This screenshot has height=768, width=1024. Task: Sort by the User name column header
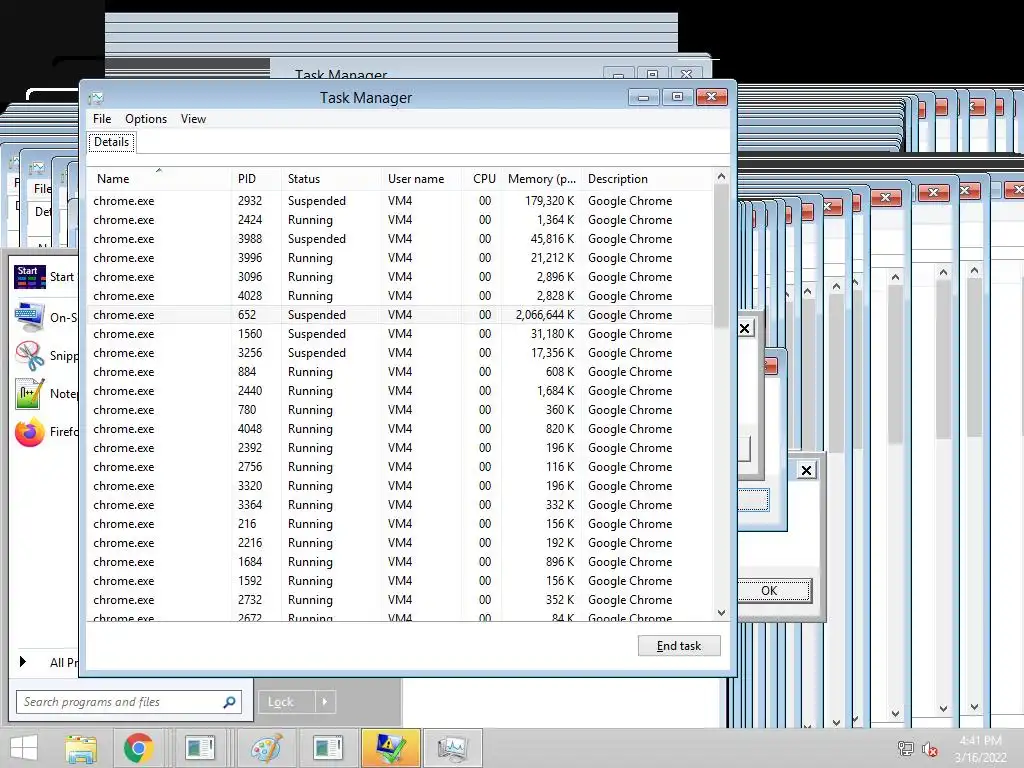[421, 178]
